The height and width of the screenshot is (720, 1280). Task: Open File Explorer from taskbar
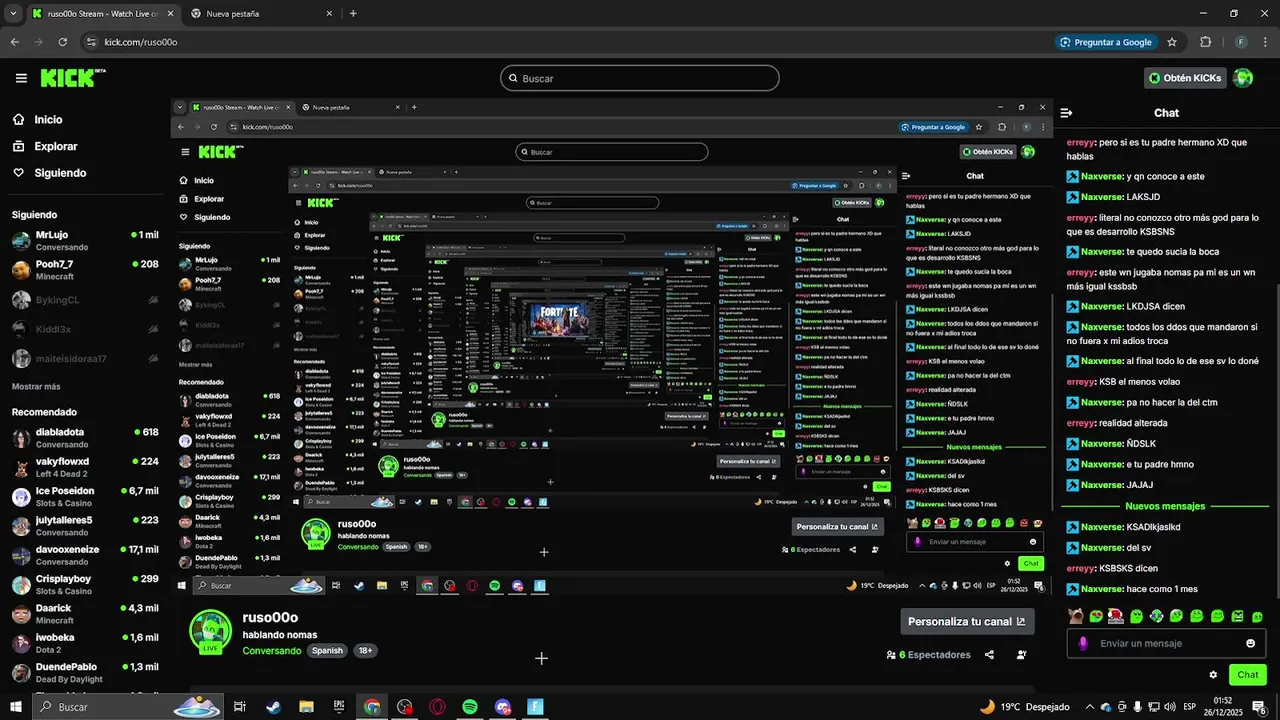(x=306, y=706)
